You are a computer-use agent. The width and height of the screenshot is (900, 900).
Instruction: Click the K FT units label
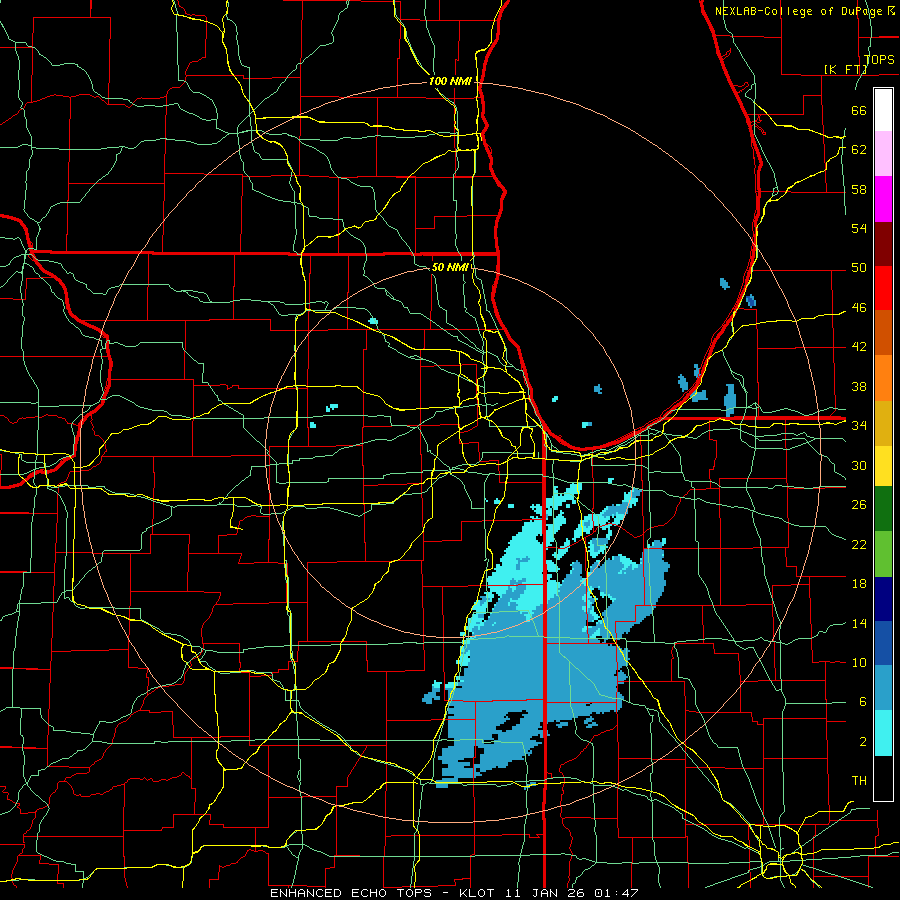point(846,69)
